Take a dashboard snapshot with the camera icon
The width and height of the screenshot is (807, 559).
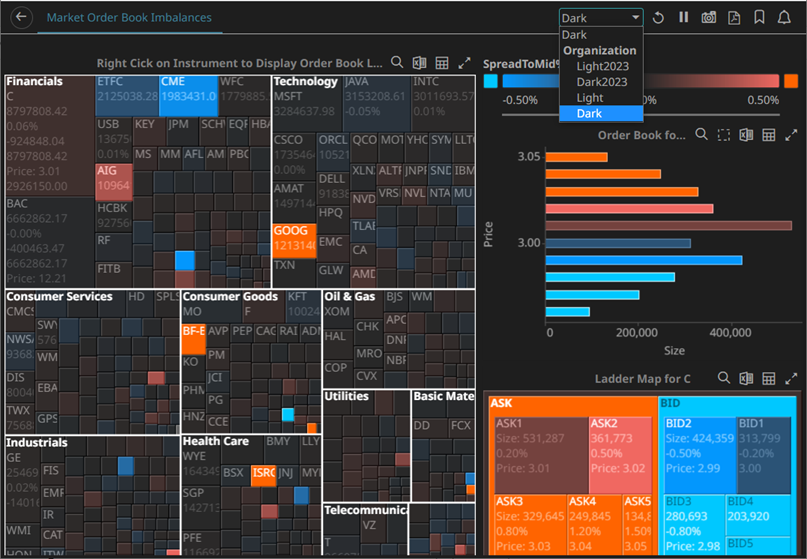point(709,18)
